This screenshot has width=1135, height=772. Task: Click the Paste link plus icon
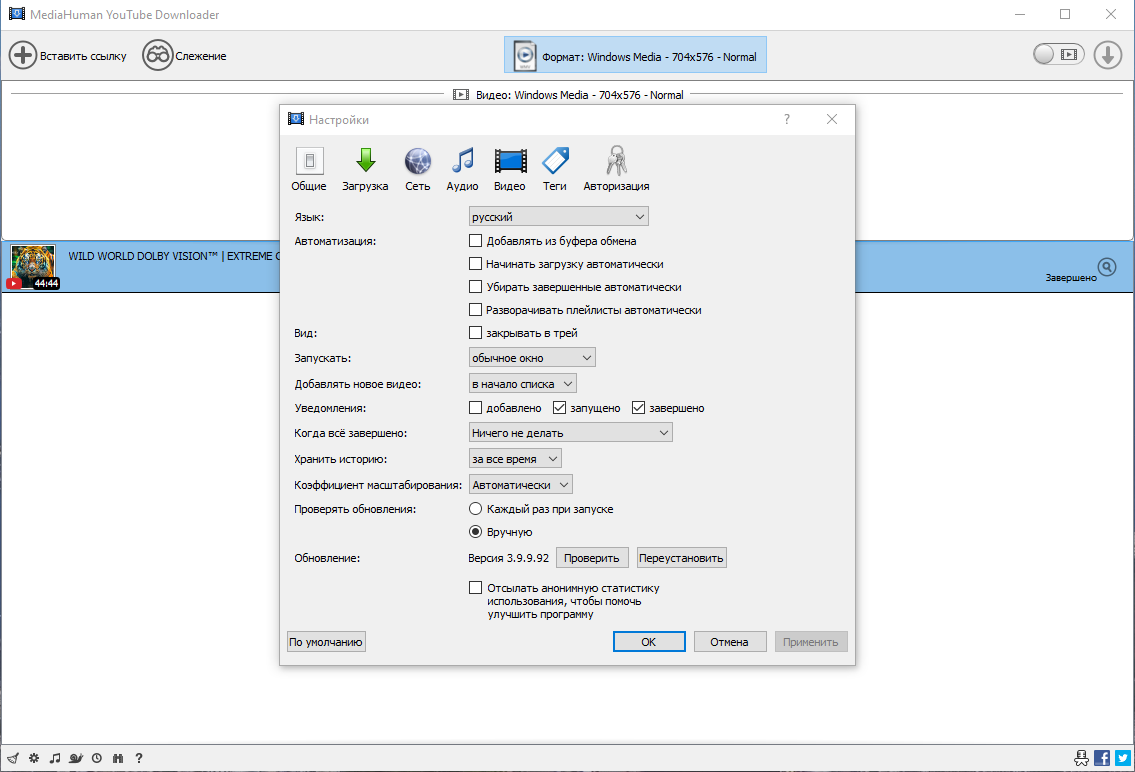22,56
